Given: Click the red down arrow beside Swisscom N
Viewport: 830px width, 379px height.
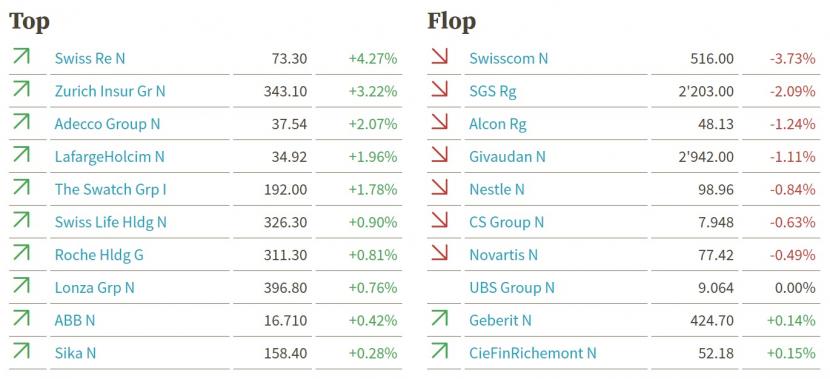Looking at the screenshot, I should click(440, 56).
